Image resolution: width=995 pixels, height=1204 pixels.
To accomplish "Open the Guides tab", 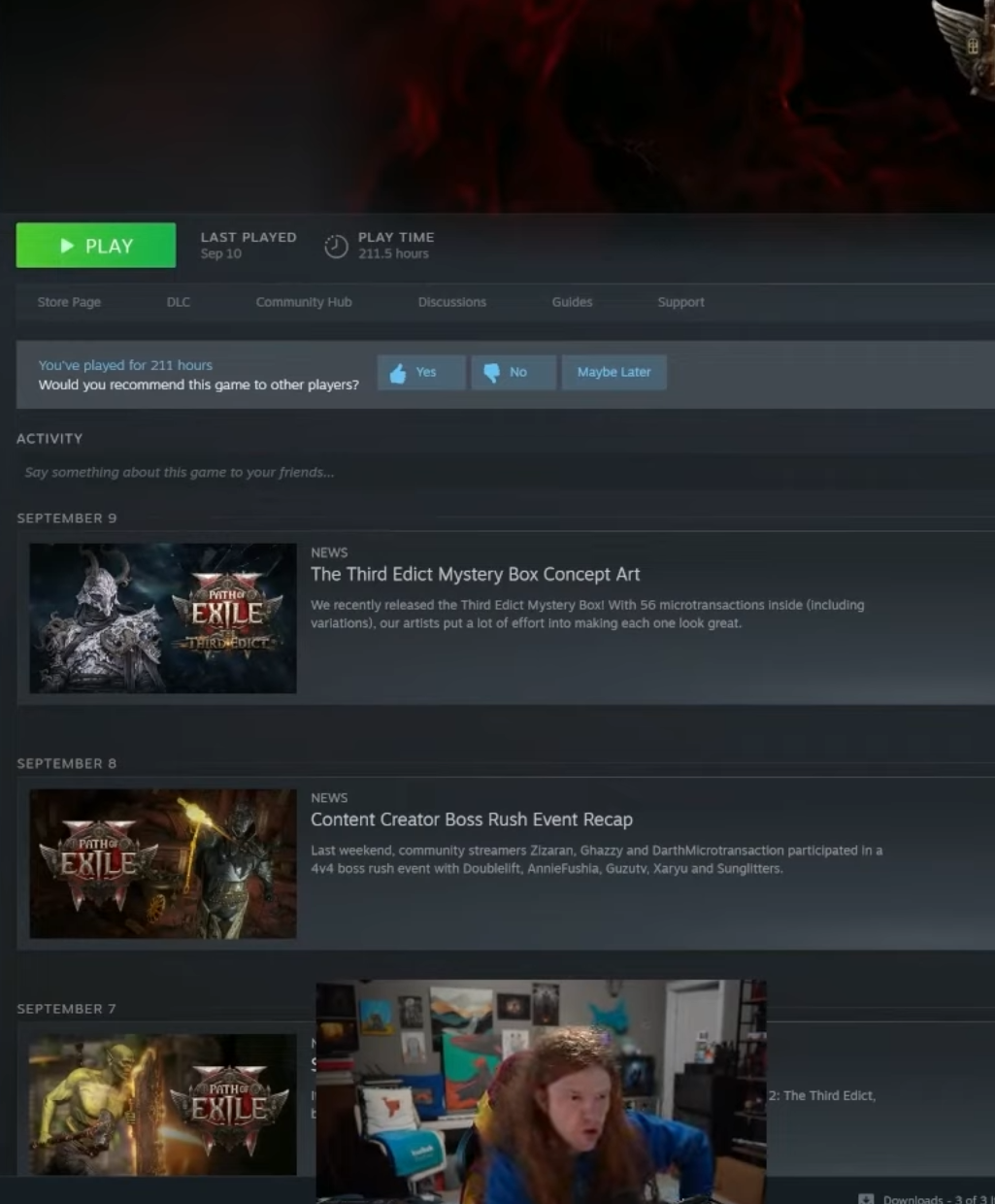I will pyautogui.click(x=572, y=302).
